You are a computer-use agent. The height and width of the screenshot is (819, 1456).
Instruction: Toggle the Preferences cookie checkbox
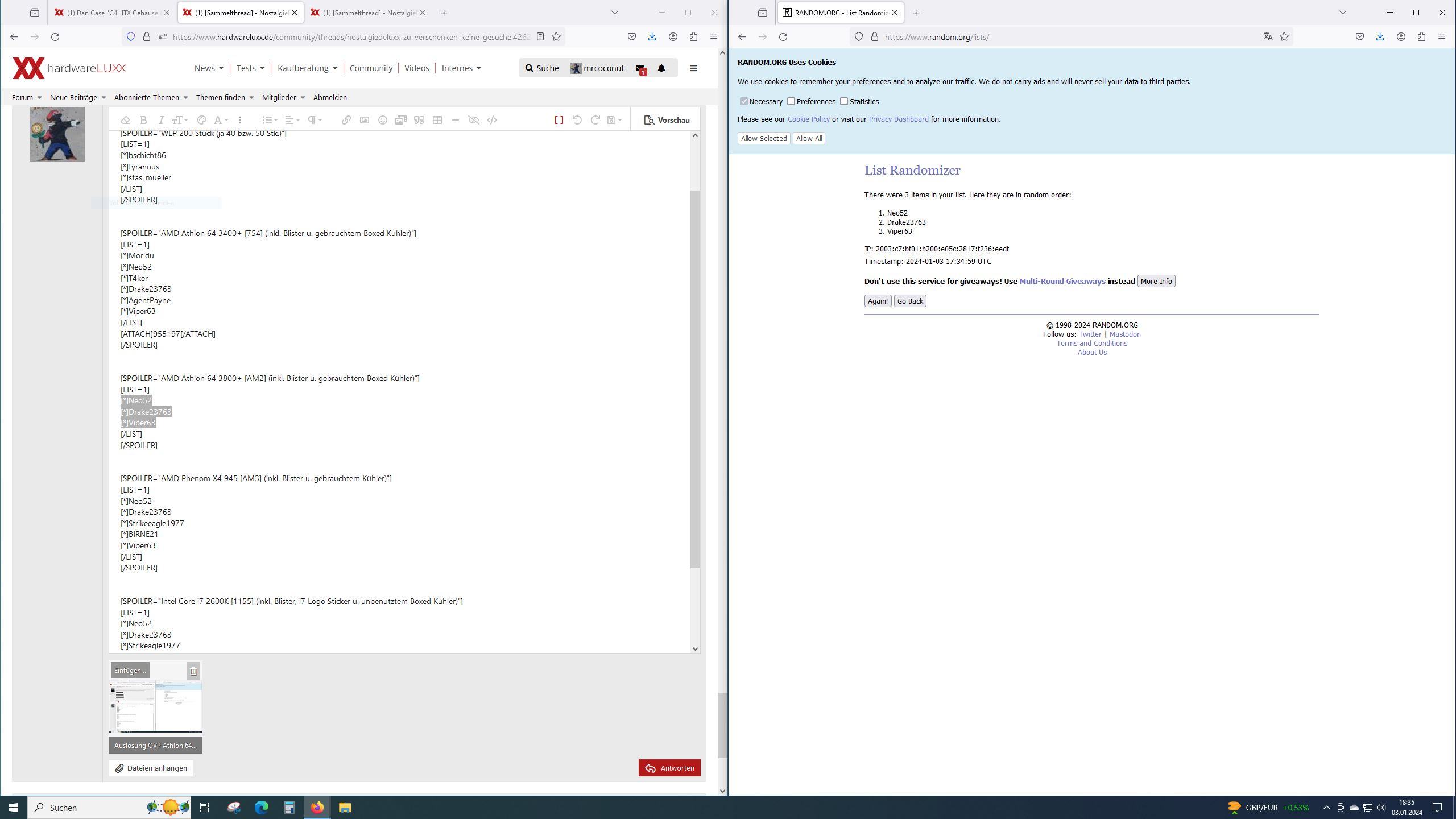[x=791, y=101]
